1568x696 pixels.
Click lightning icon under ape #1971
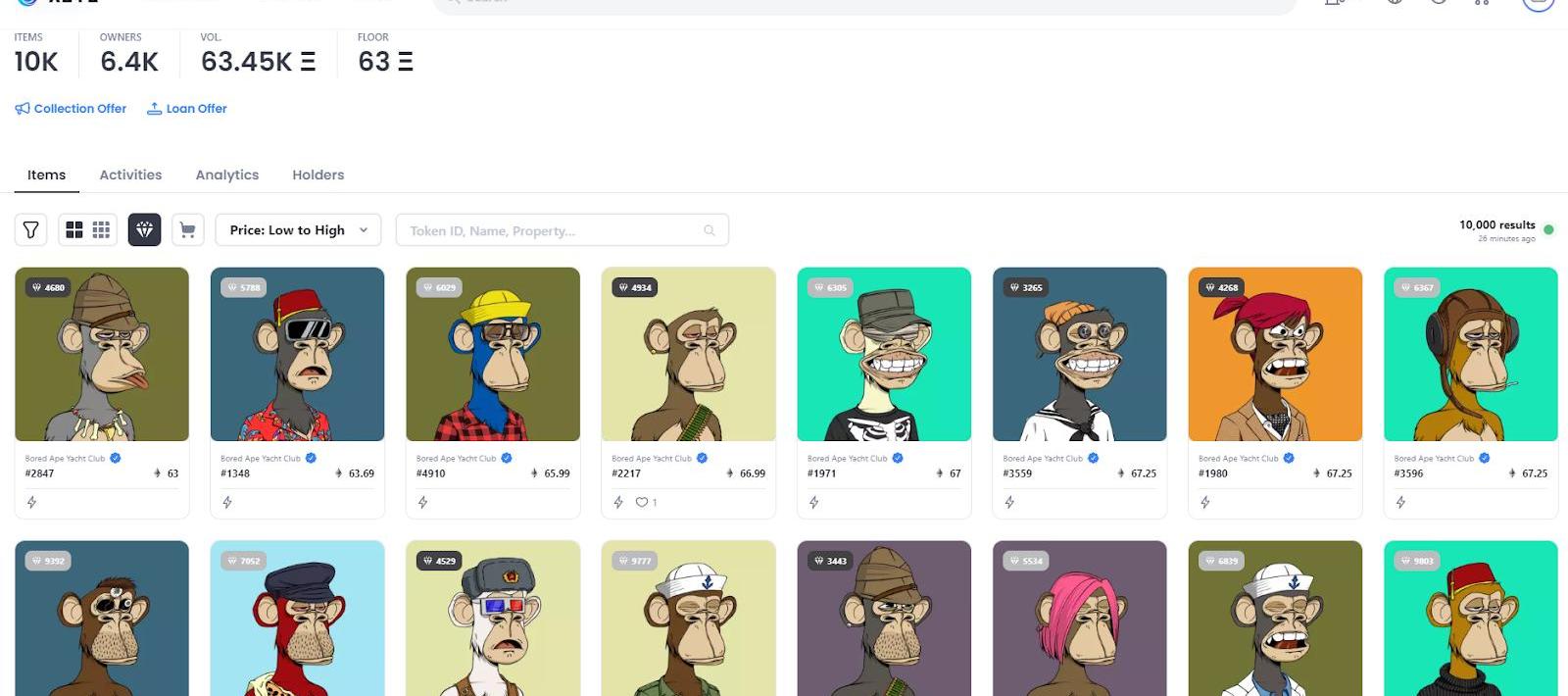tap(813, 502)
